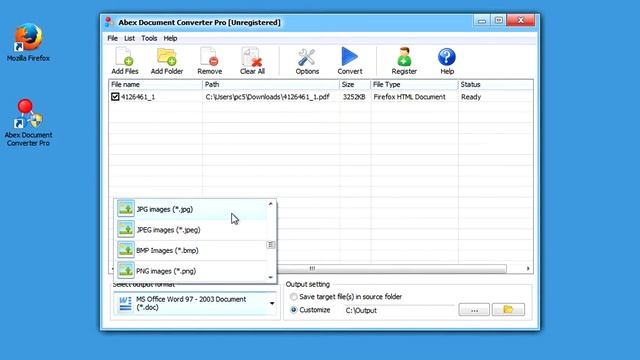This screenshot has height=360, width=640.
Task: Click the C:\Output path field
Action: coord(399,310)
